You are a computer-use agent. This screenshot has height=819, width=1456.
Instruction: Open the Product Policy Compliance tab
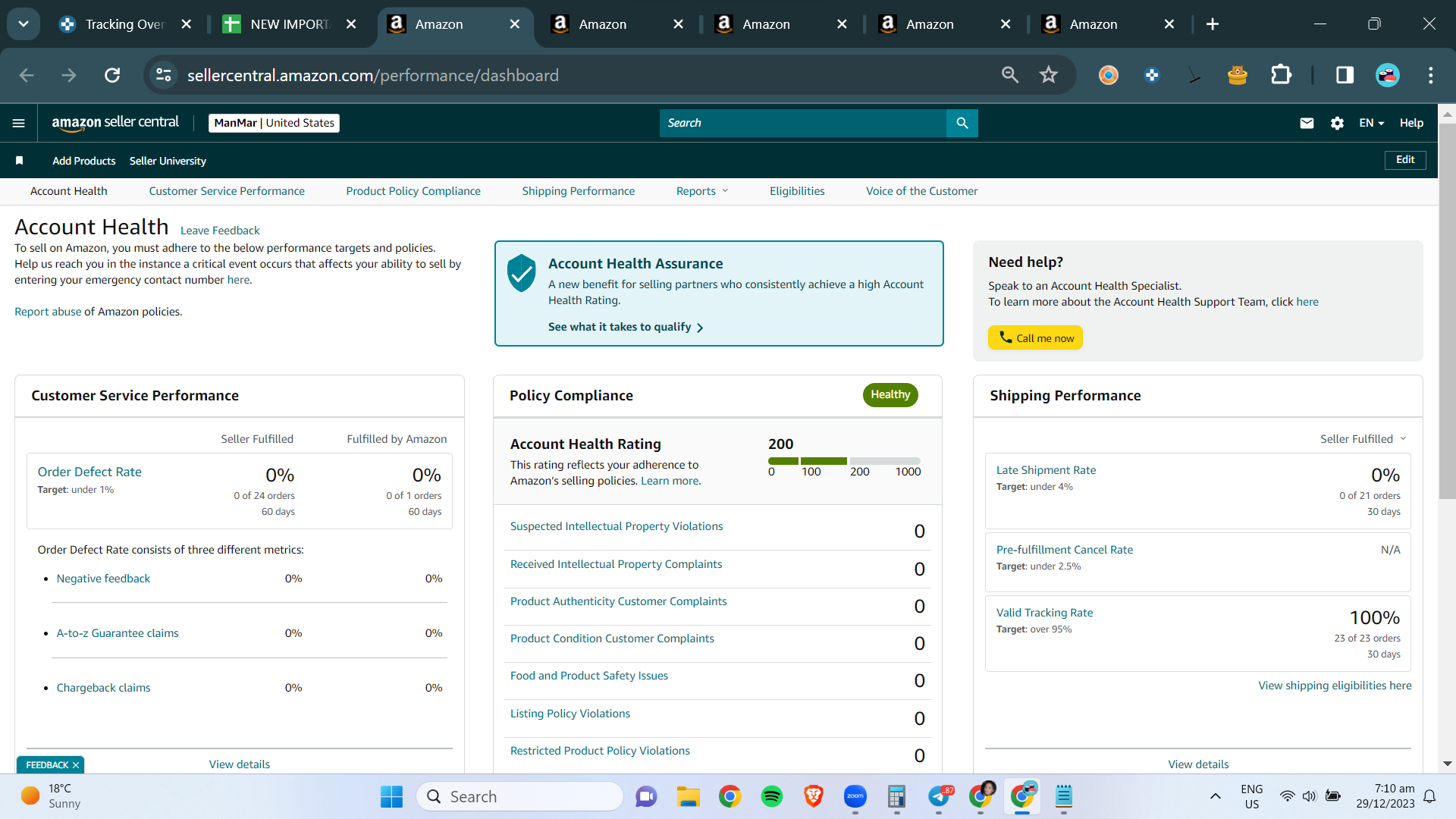coord(413,191)
